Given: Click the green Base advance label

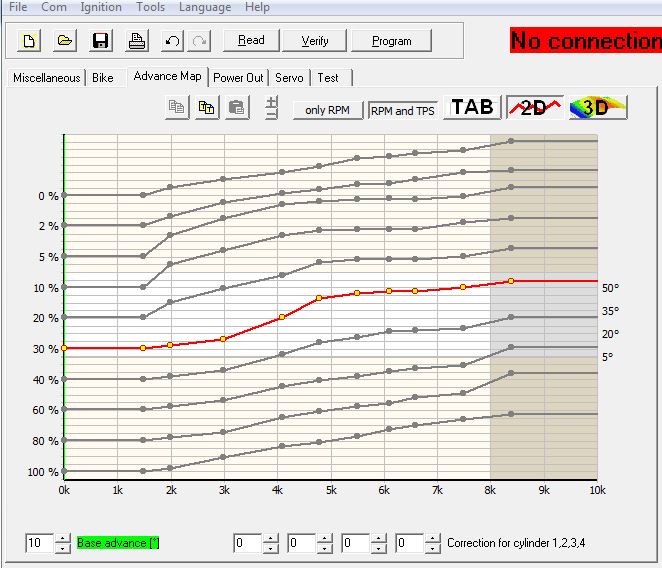Looking at the screenshot, I should coord(118,543).
